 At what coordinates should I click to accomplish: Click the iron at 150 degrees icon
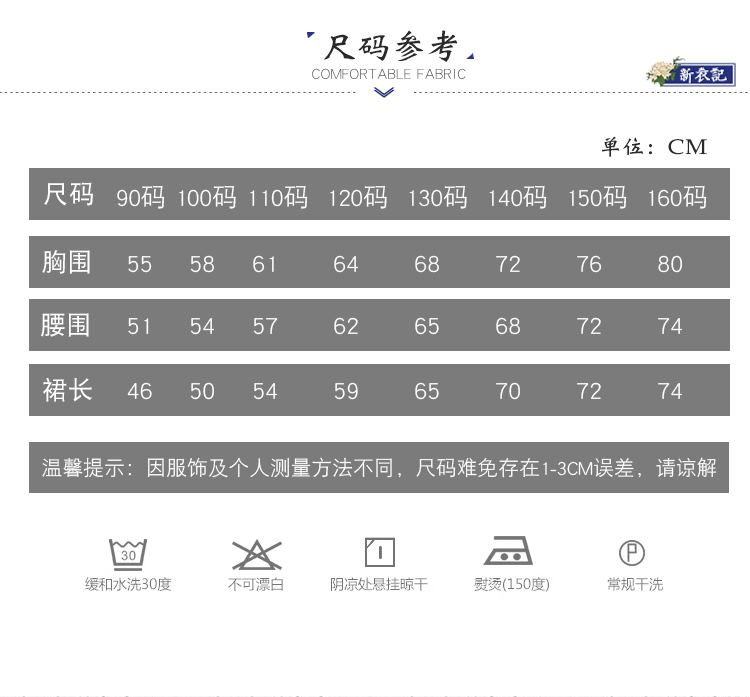(x=510, y=552)
